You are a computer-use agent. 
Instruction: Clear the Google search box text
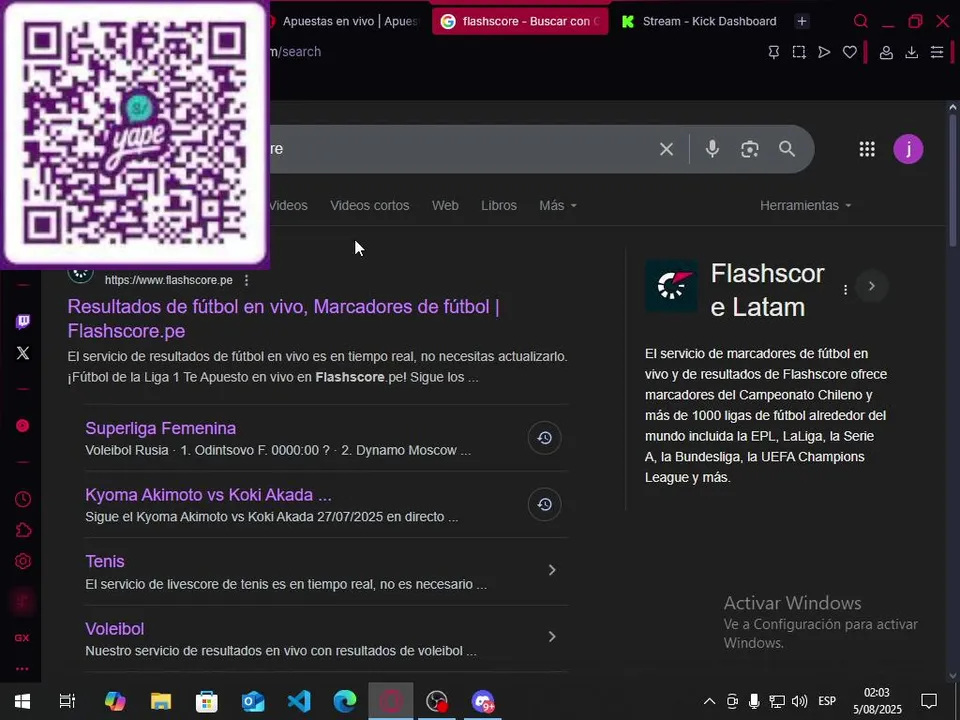coord(667,149)
